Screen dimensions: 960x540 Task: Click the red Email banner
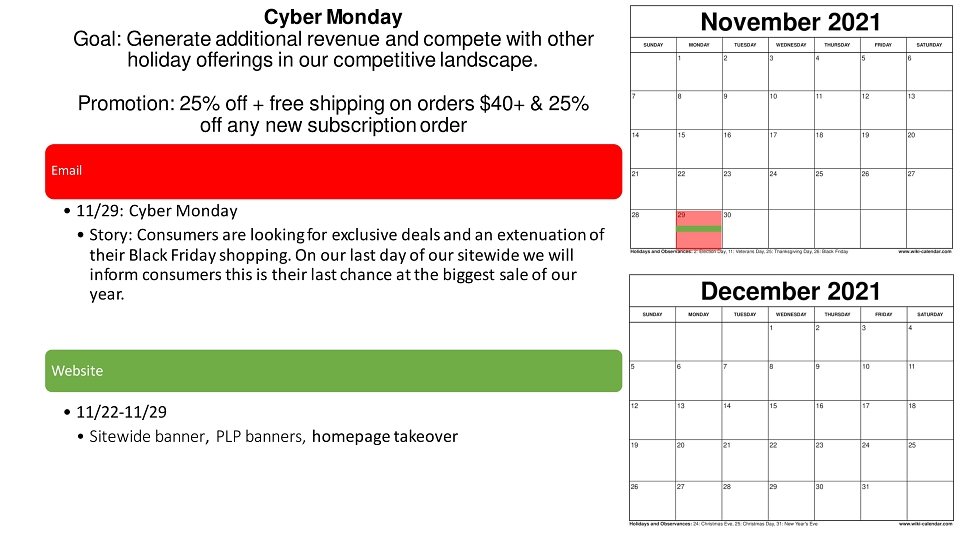[334, 171]
